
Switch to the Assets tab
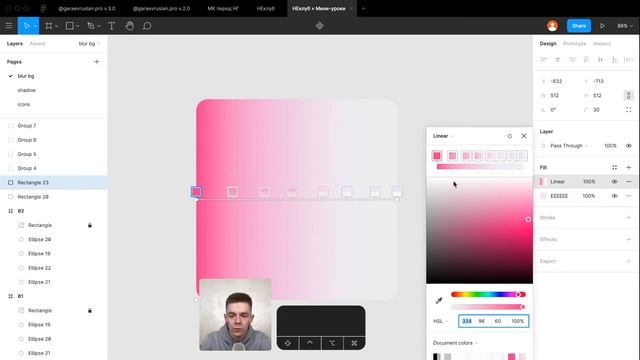[x=37, y=44]
